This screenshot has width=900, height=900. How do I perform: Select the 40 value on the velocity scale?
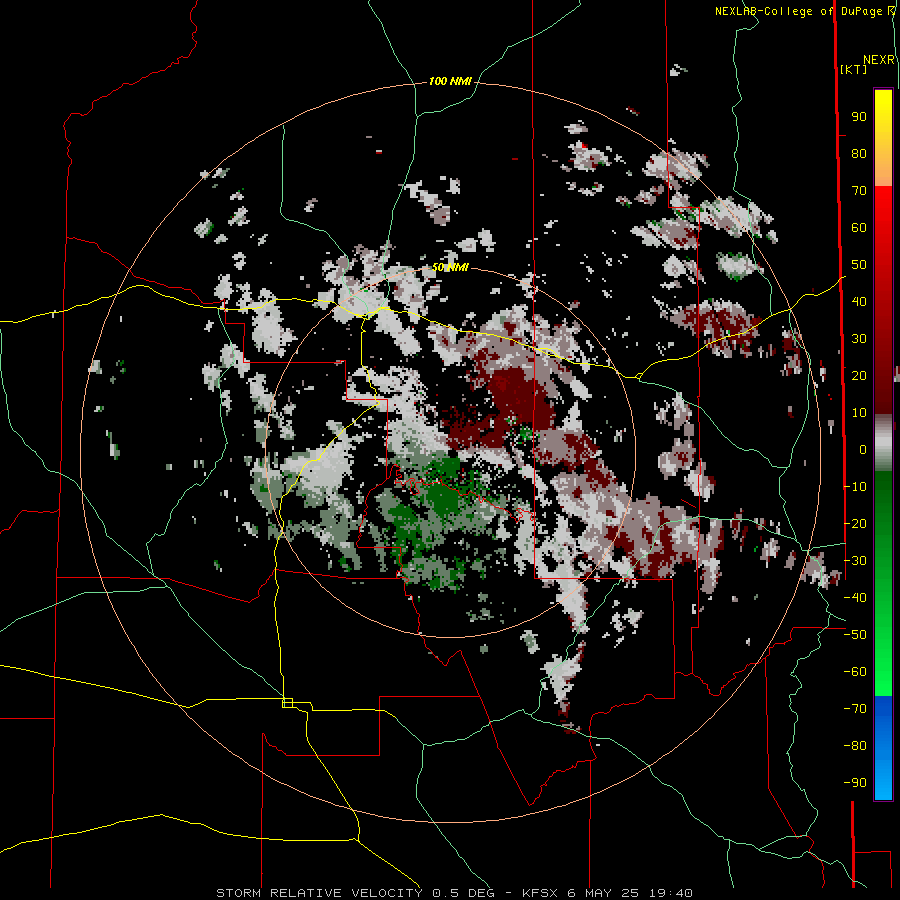859,301
